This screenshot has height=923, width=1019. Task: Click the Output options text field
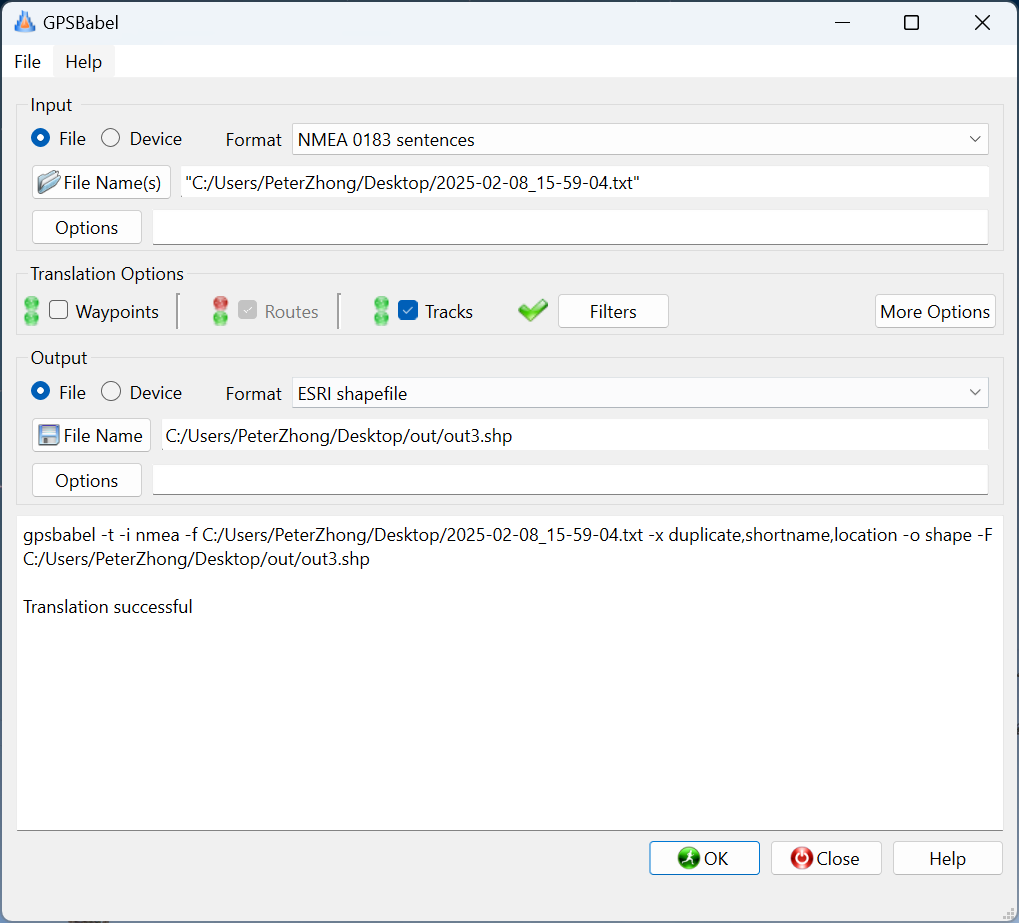click(571, 480)
